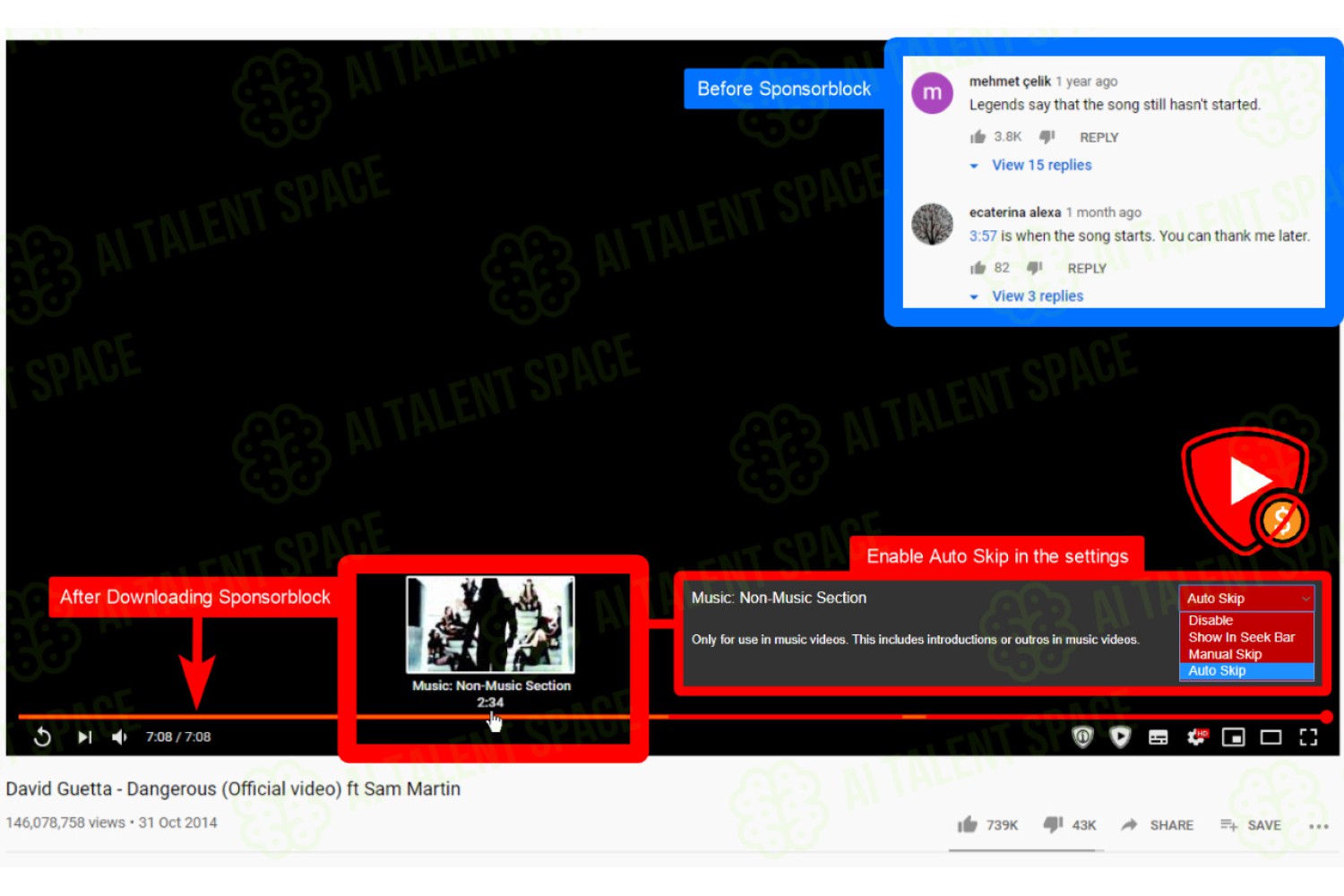Open the player settings gear
The width and height of the screenshot is (1344, 896).
pyautogui.click(x=1196, y=737)
